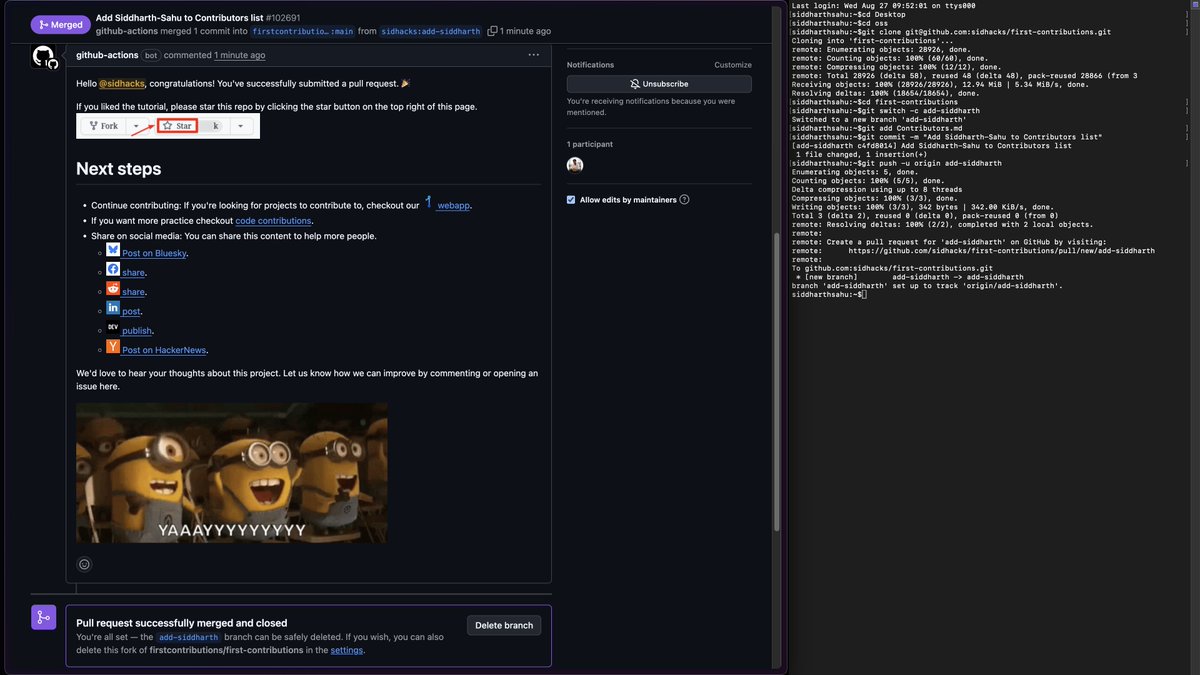Click the pull request title text
Screen dimensions: 1200x675
(x=180, y=17)
